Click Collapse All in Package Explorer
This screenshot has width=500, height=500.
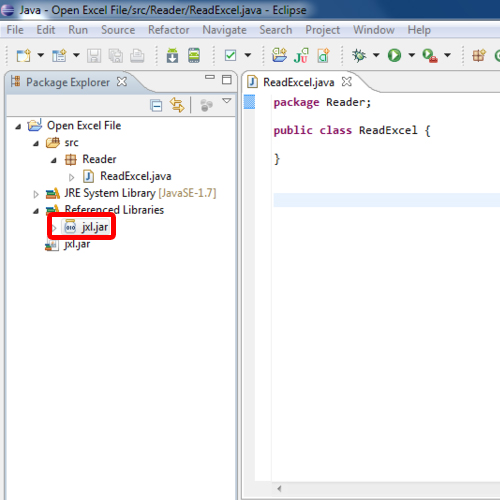coord(156,106)
